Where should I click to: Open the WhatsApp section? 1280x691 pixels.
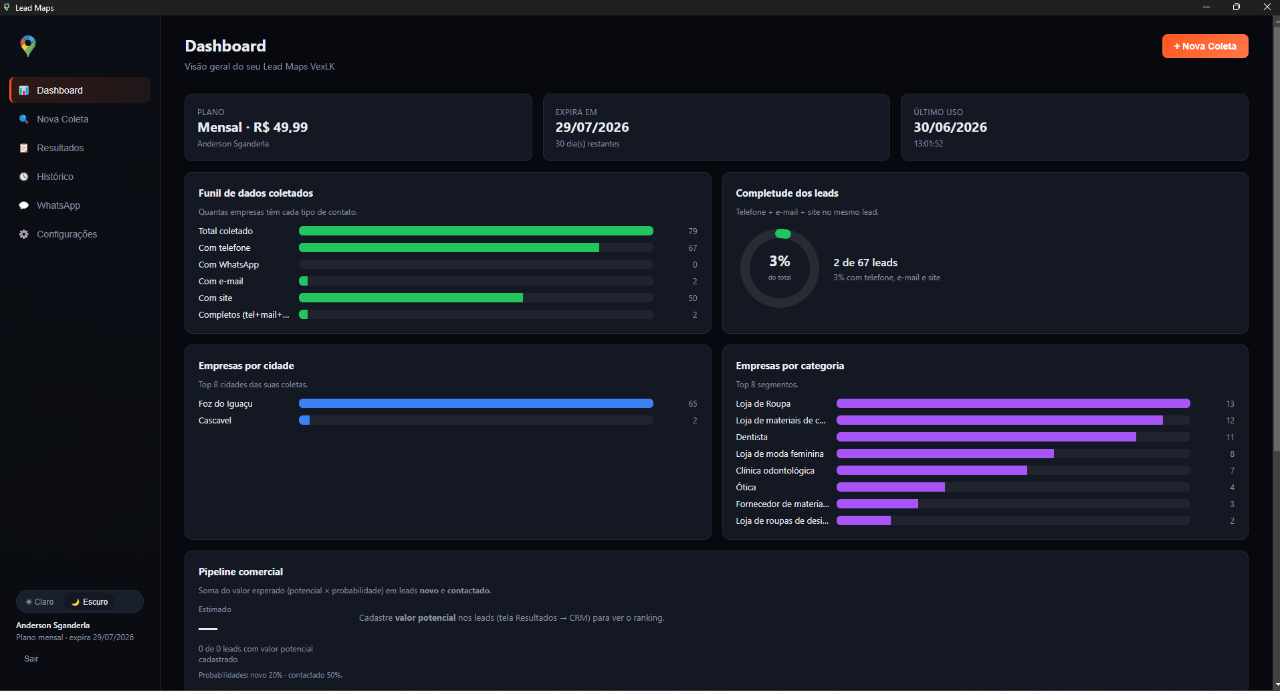(x=80, y=205)
